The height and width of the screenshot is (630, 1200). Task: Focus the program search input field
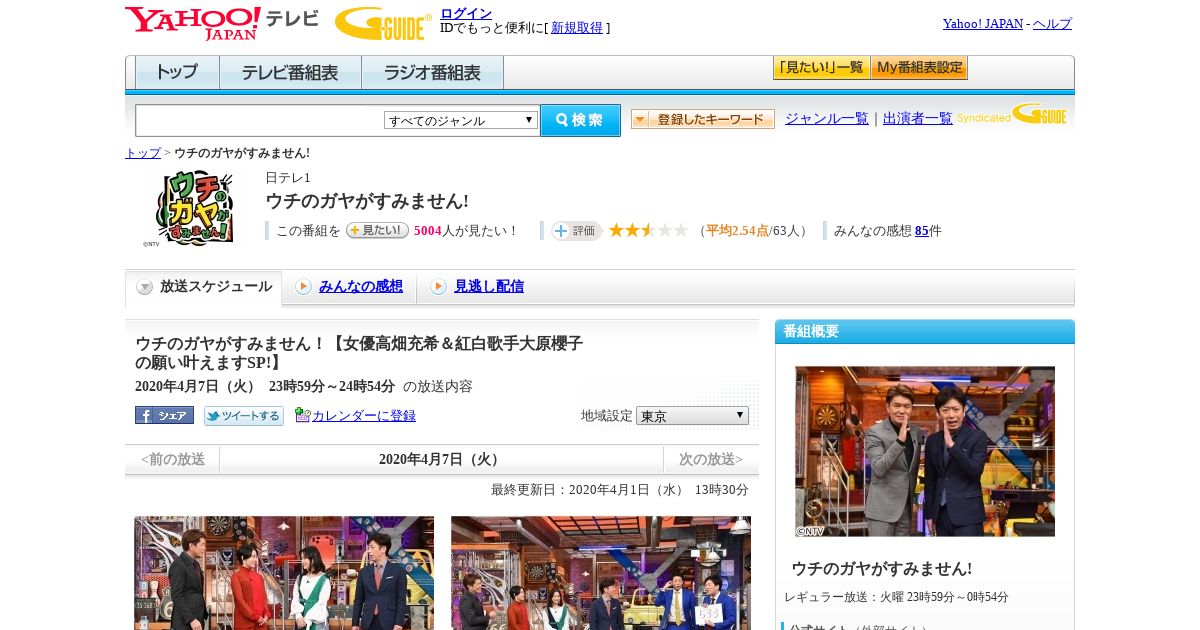click(259, 120)
